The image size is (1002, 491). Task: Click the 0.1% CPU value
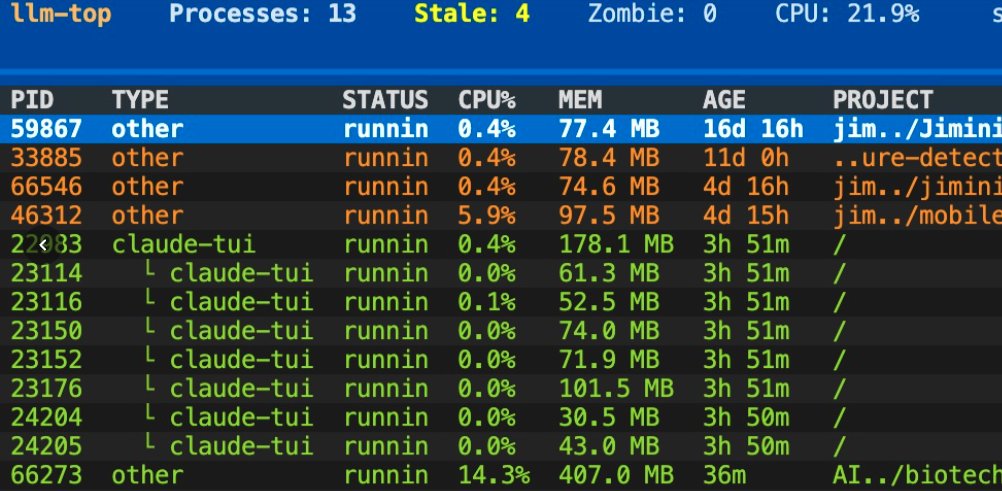pos(486,302)
